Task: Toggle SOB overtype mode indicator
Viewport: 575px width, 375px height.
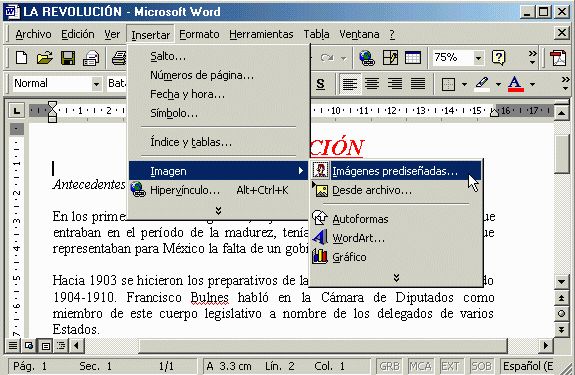Action: click(x=481, y=366)
